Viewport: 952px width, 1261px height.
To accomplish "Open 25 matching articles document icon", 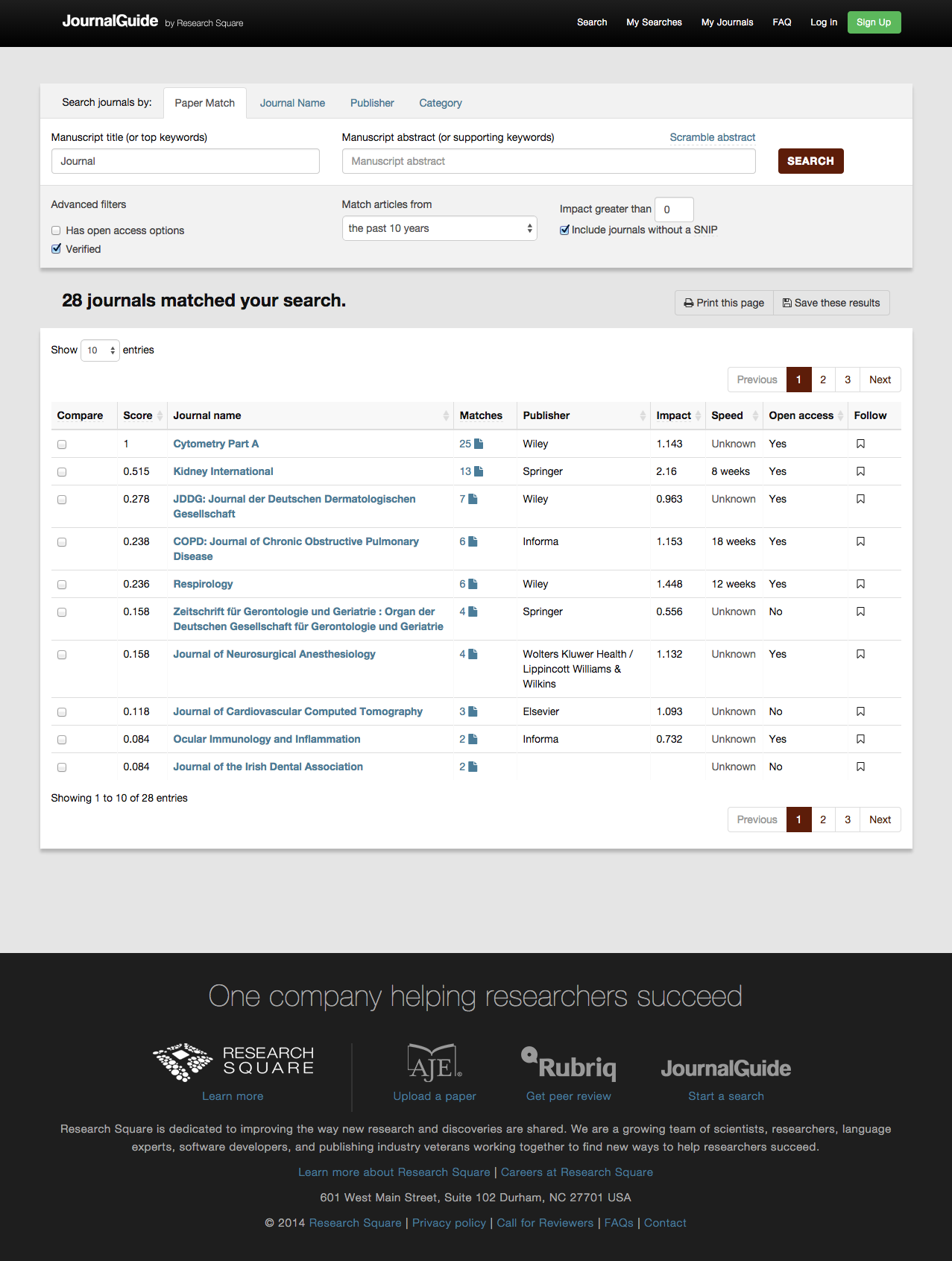I will [x=479, y=444].
